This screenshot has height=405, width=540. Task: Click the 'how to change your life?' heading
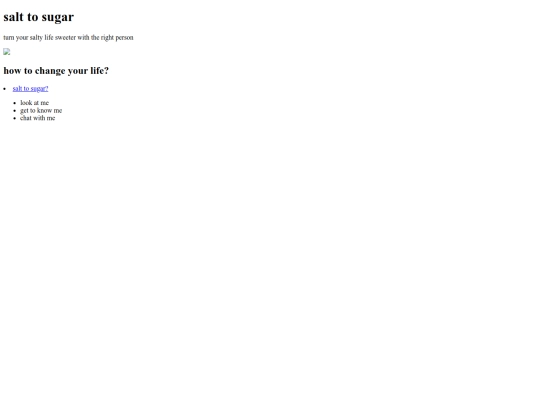tap(56, 71)
